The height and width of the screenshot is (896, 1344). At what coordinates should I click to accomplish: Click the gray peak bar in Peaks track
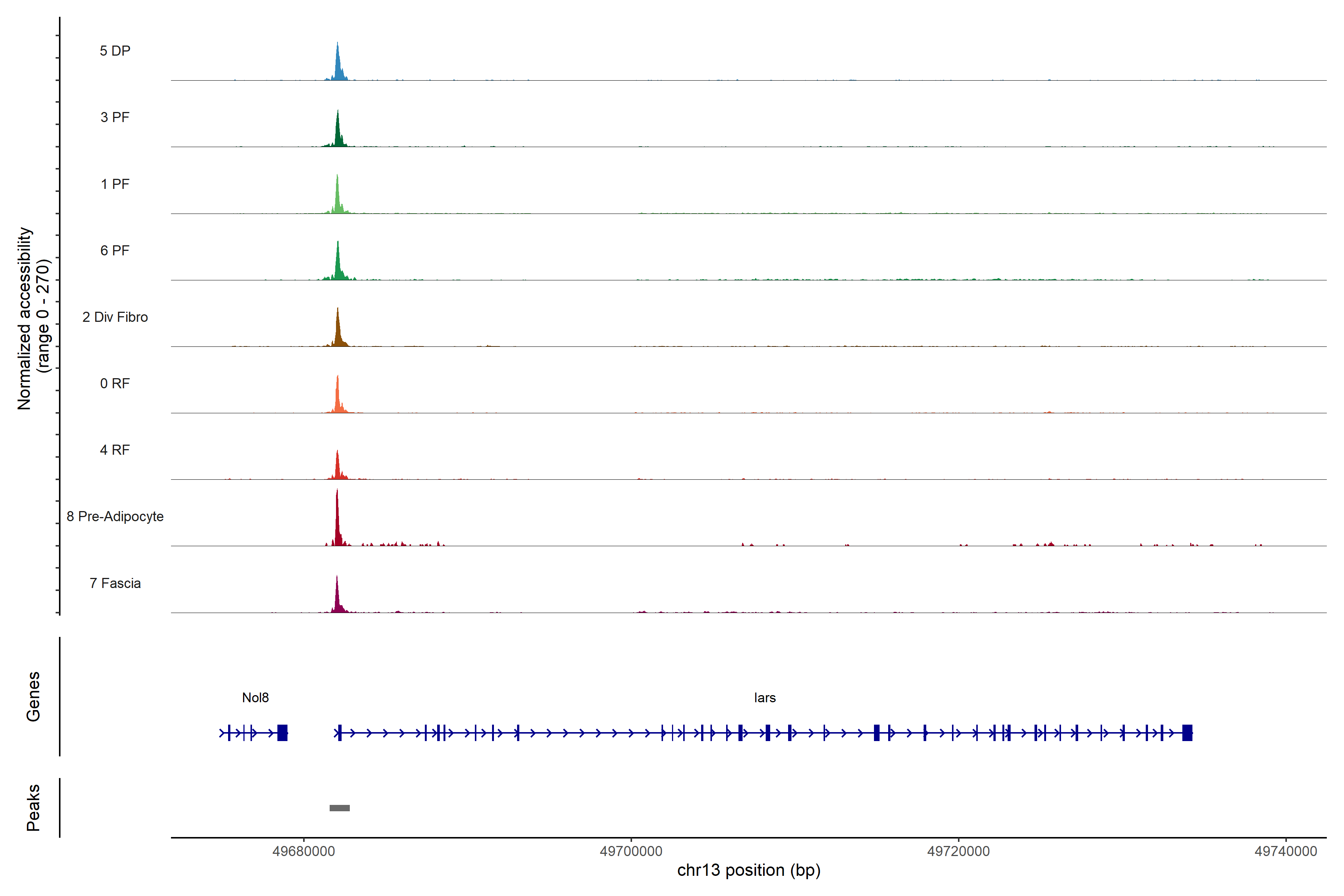coord(339,808)
